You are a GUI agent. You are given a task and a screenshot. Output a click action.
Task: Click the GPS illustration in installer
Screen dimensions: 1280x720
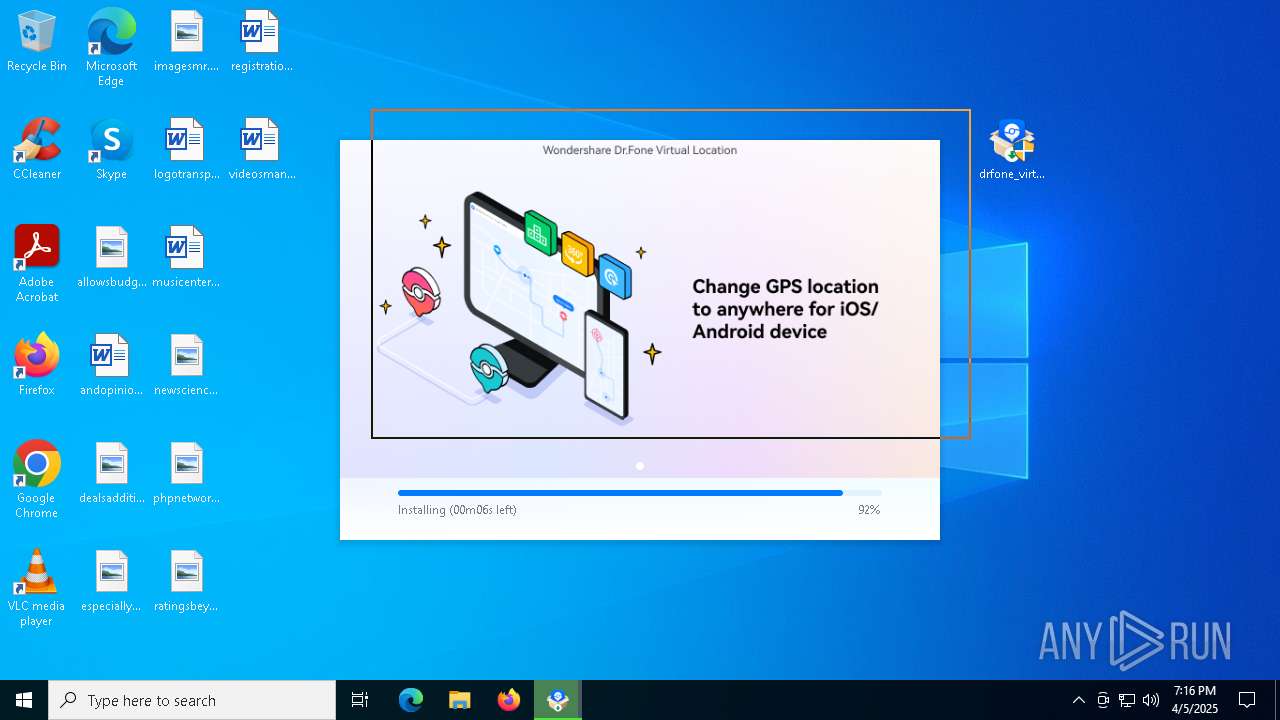pyautogui.click(x=518, y=308)
